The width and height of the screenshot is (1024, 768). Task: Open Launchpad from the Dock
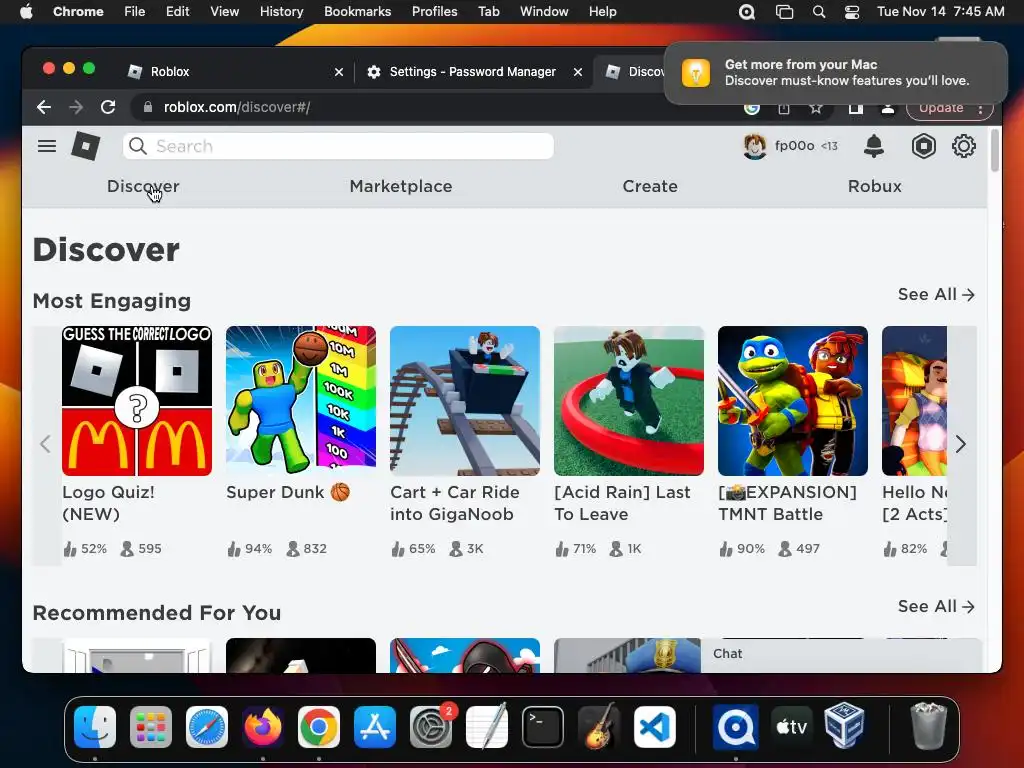coord(151,727)
